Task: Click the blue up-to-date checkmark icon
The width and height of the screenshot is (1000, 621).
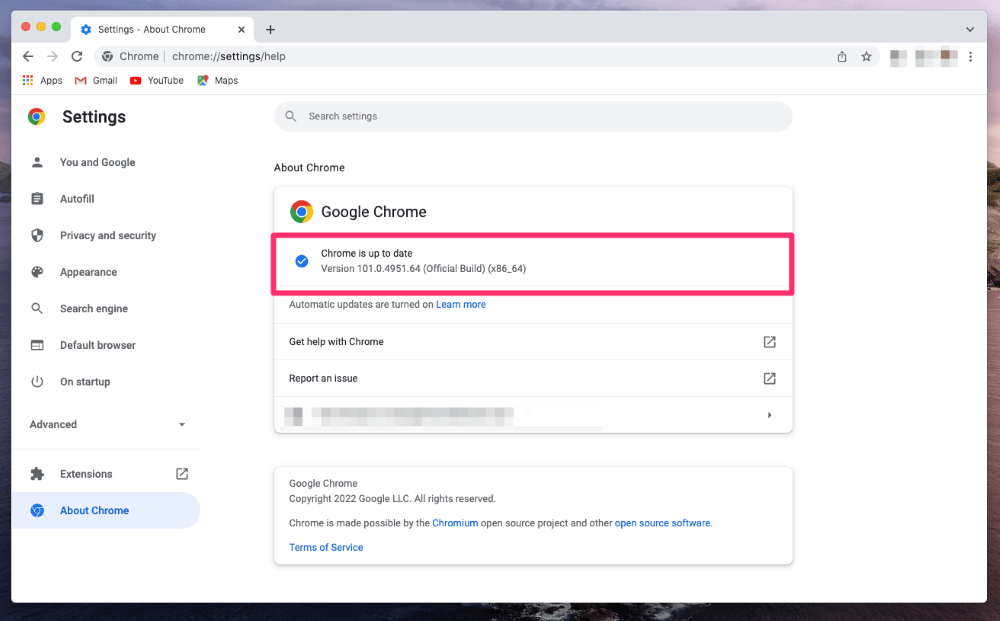Action: coord(302,261)
